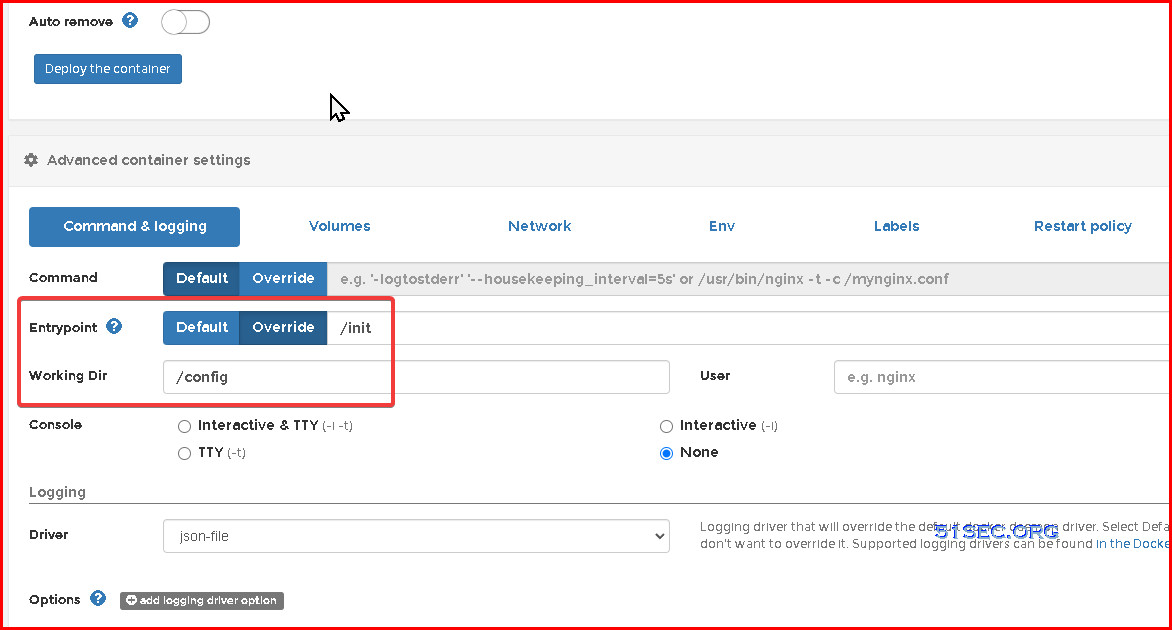The image size is (1172, 630).
Task: Switch to the Volumes tab
Action: [339, 226]
